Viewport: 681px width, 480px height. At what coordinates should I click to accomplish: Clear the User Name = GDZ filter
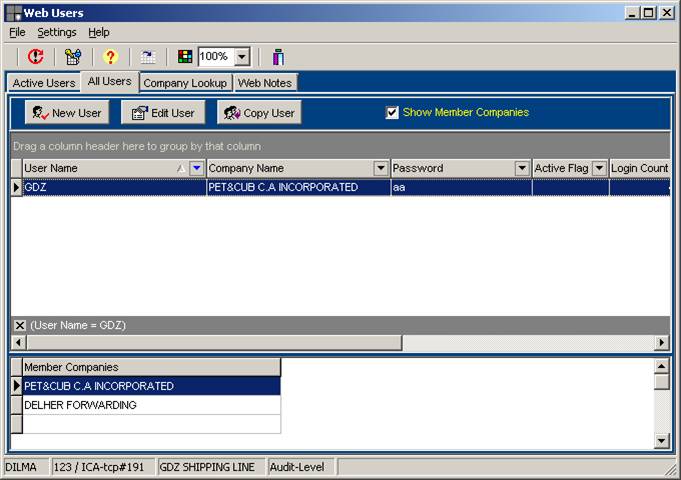click(19, 325)
